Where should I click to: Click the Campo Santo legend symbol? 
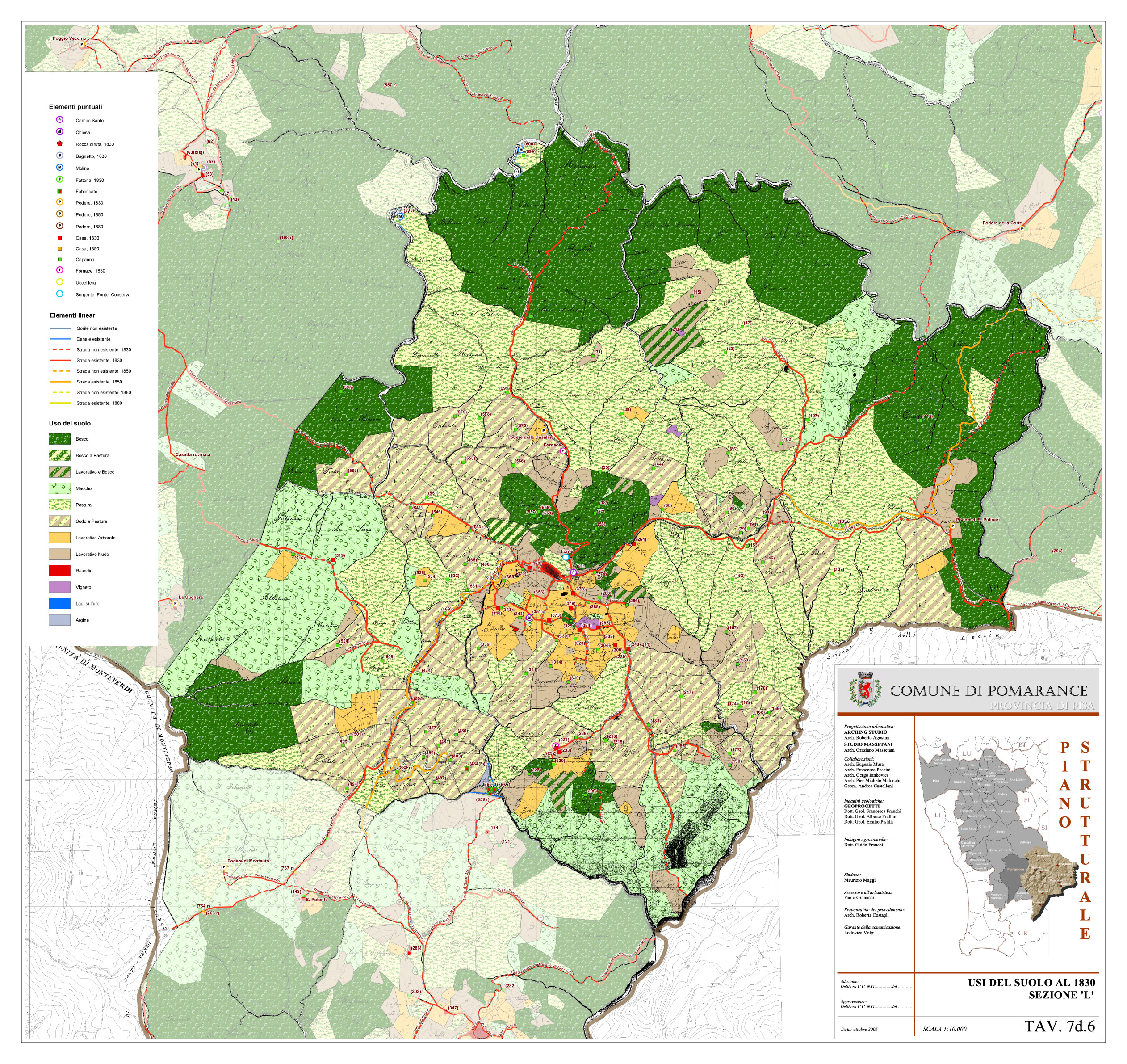pos(59,120)
